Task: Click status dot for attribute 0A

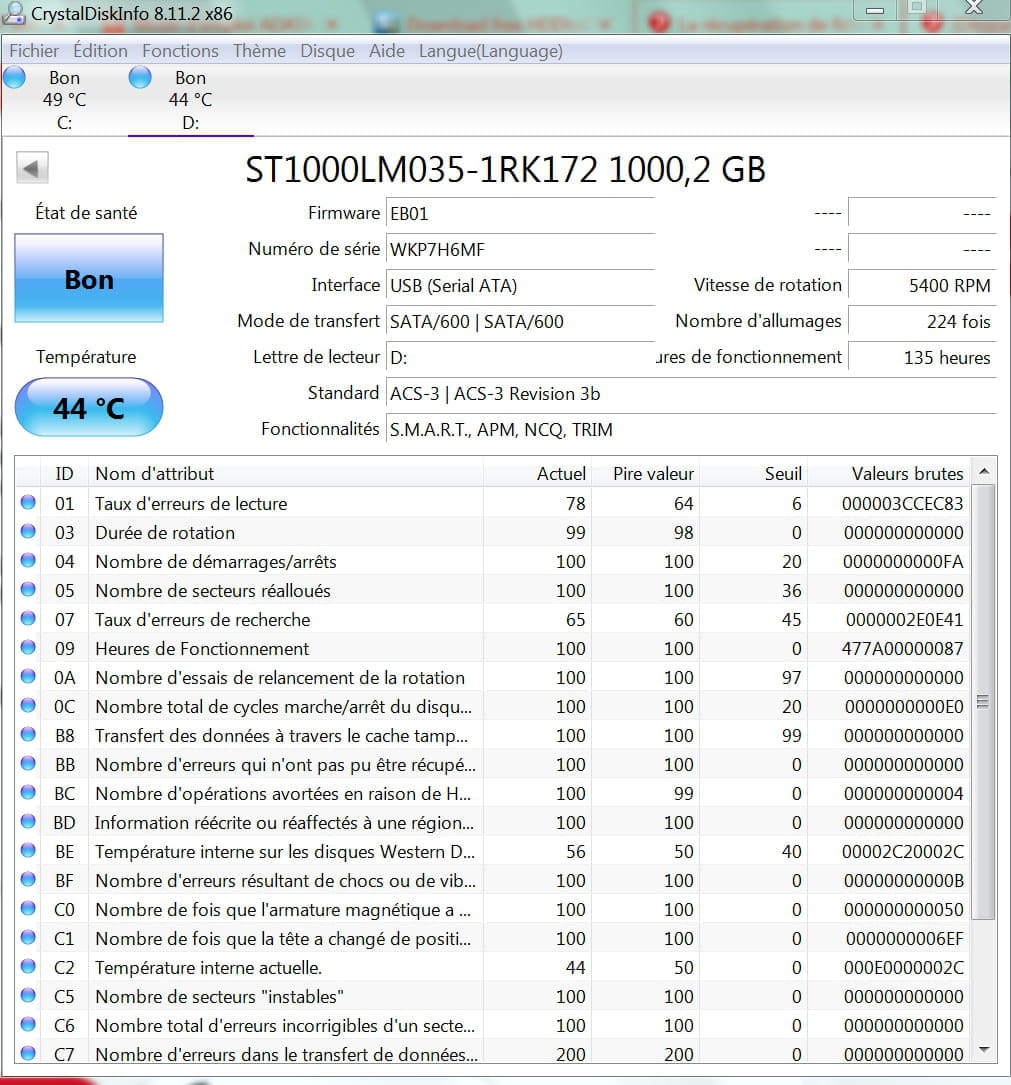Action: tap(28, 677)
